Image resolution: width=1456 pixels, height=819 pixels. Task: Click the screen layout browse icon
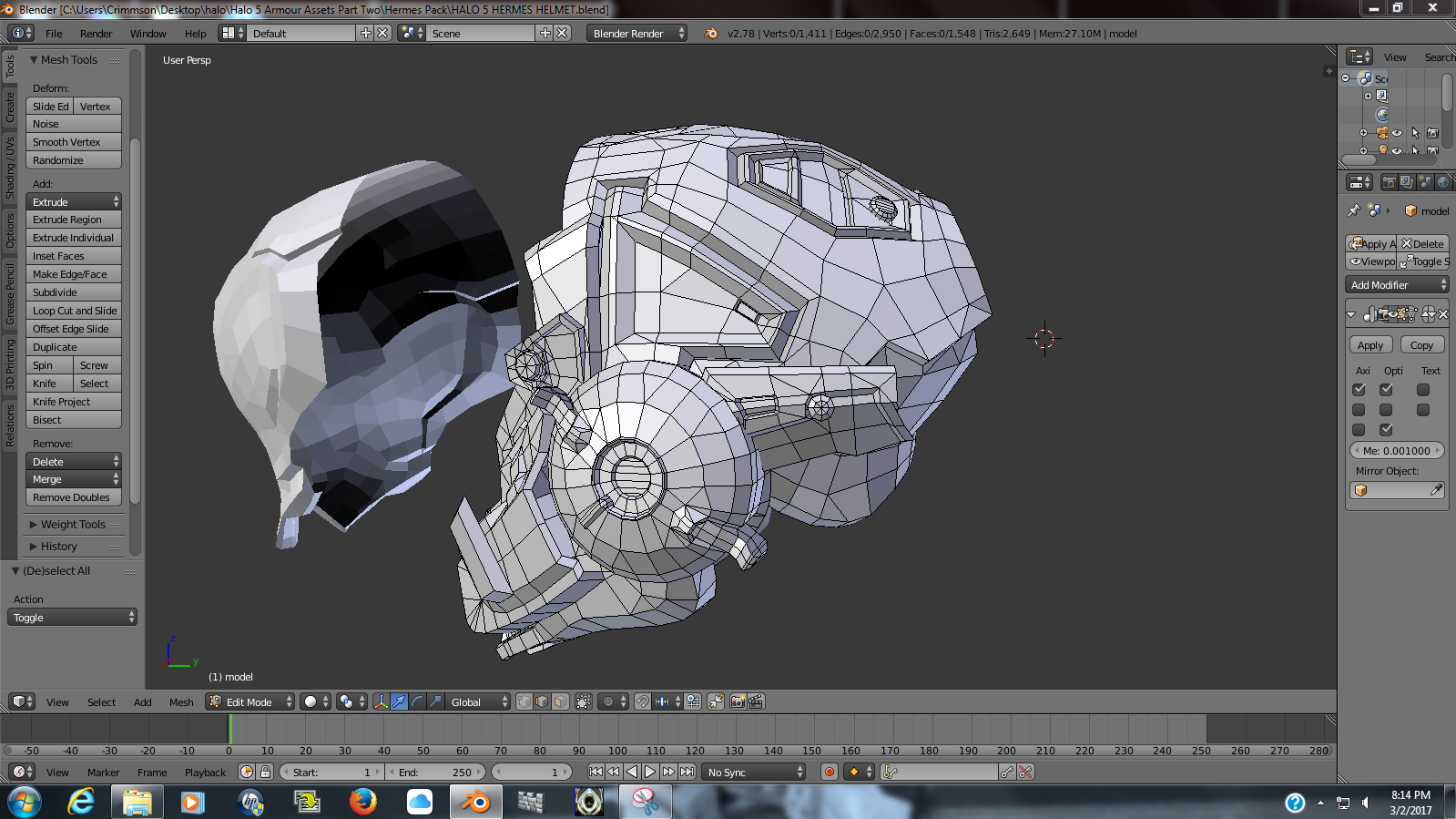pos(233,33)
